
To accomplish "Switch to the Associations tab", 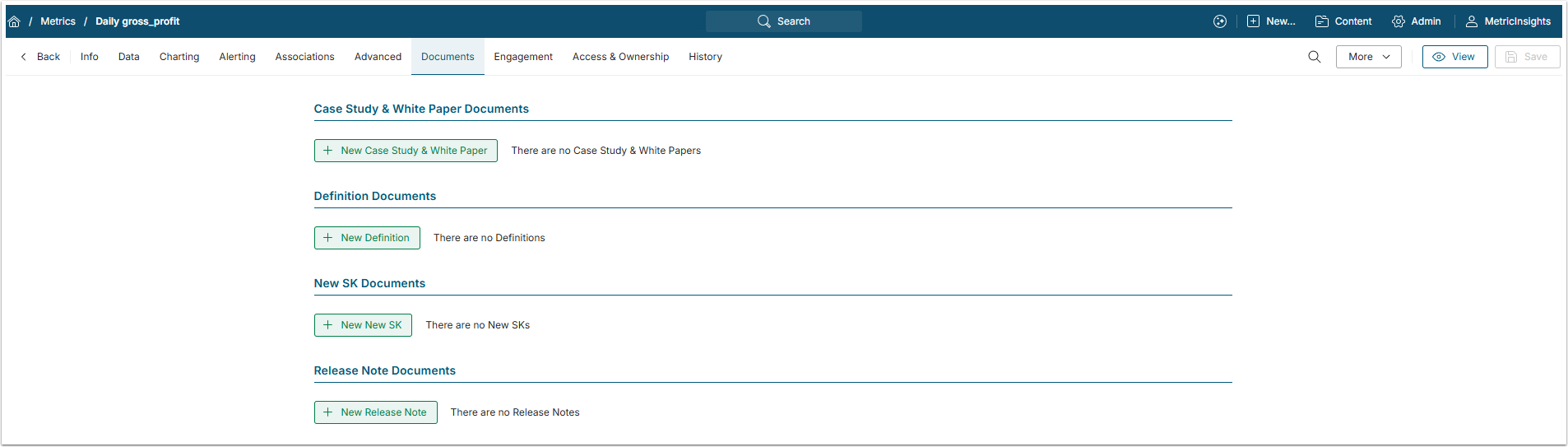I will point(305,57).
